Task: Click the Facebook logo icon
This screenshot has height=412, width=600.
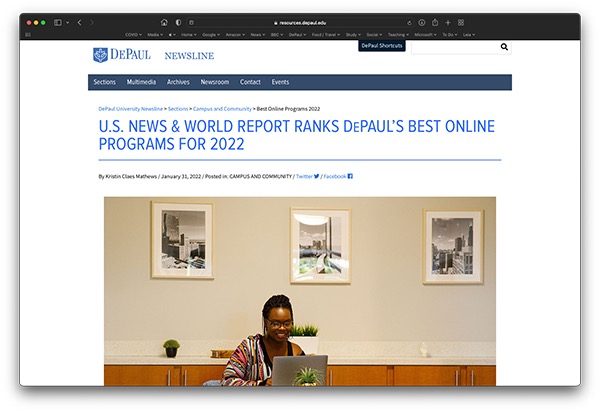Action: coord(350,176)
